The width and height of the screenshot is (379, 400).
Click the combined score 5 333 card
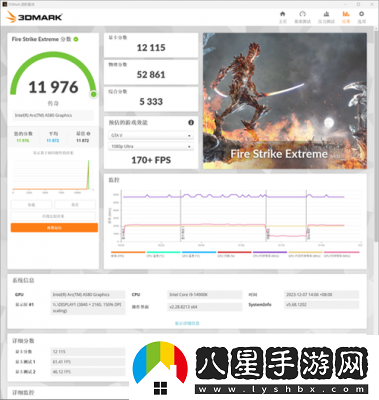pyautogui.click(x=151, y=99)
